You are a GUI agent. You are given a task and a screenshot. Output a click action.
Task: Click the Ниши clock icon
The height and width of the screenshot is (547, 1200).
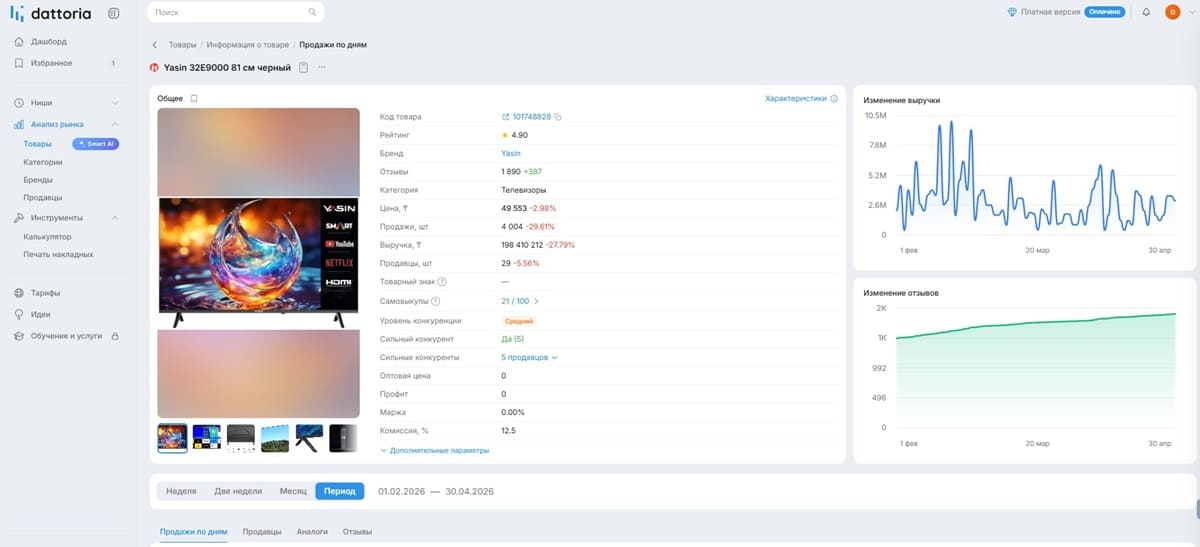point(19,103)
